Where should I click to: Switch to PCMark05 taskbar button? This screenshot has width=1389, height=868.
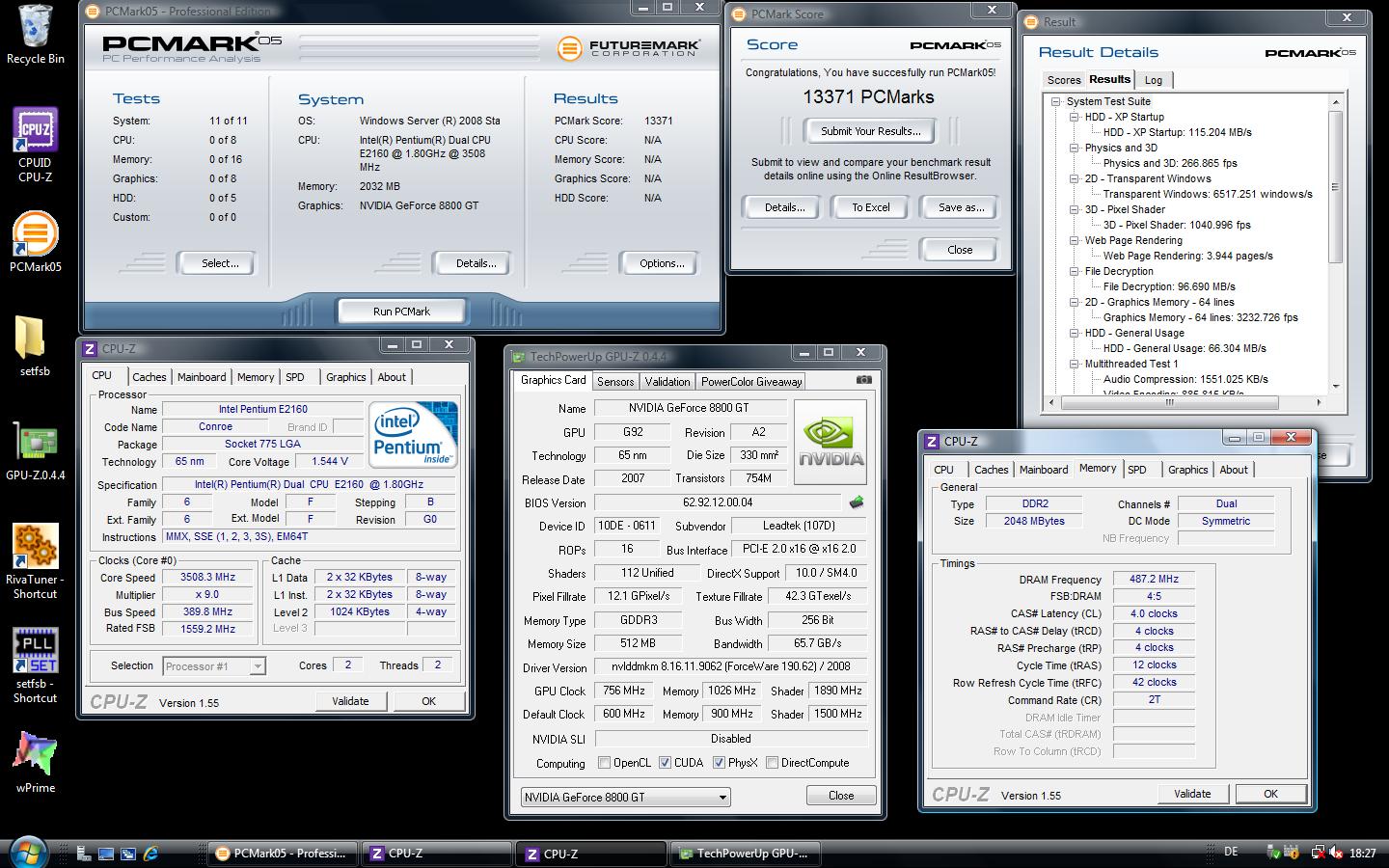pyautogui.click(x=282, y=854)
